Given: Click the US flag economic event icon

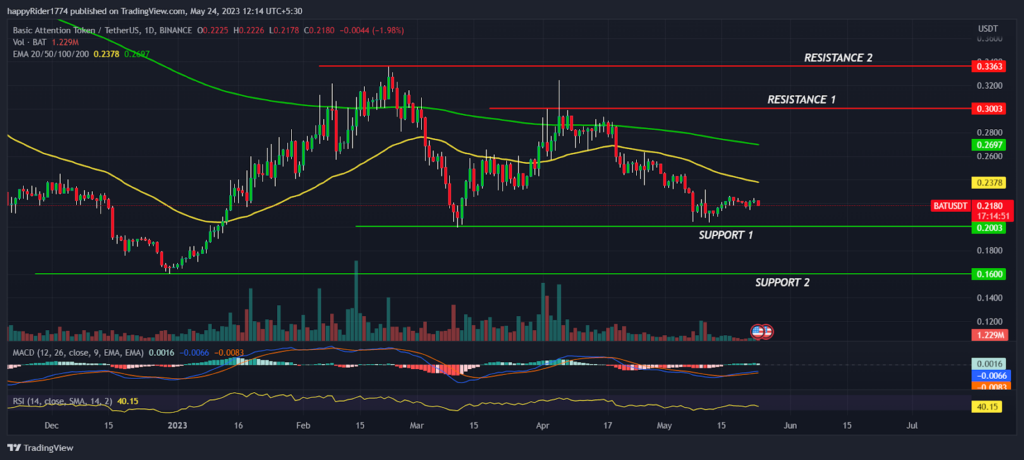Looking at the screenshot, I should (758, 331).
